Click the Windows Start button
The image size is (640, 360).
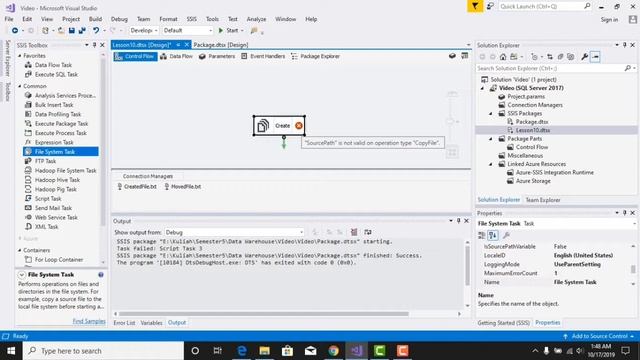click(x=11, y=351)
